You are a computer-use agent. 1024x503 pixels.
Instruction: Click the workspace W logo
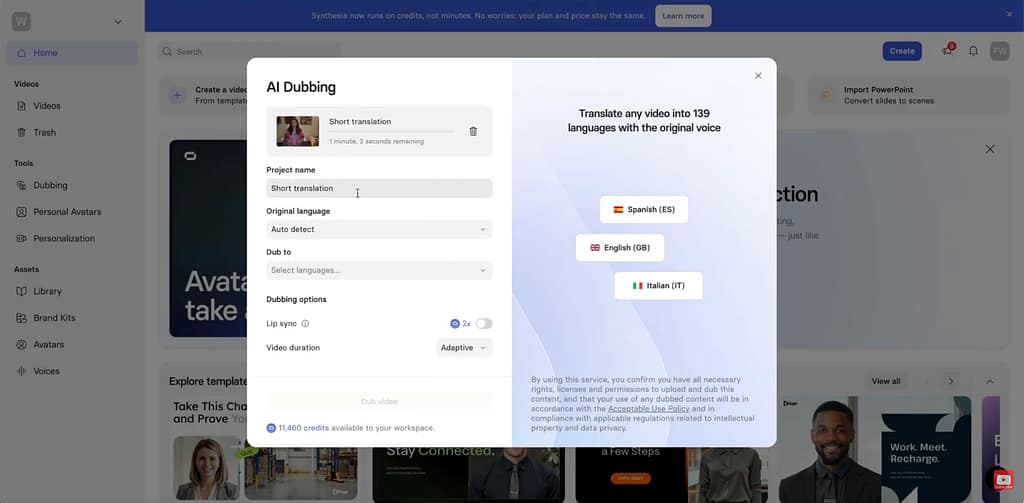pyautogui.click(x=22, y=22)
